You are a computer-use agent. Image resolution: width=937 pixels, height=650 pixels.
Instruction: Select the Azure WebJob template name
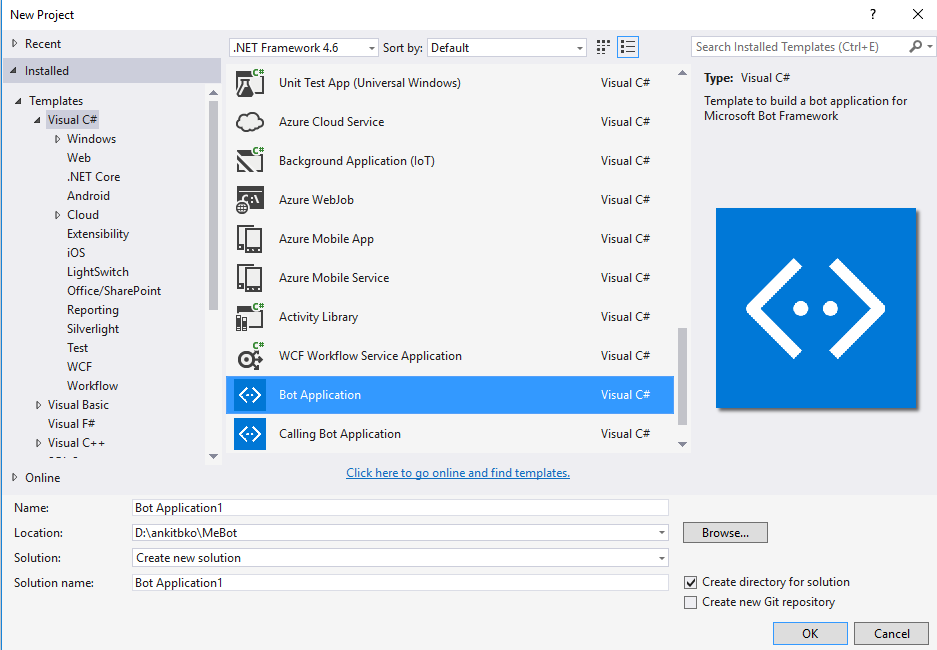[x=316, y=200]
